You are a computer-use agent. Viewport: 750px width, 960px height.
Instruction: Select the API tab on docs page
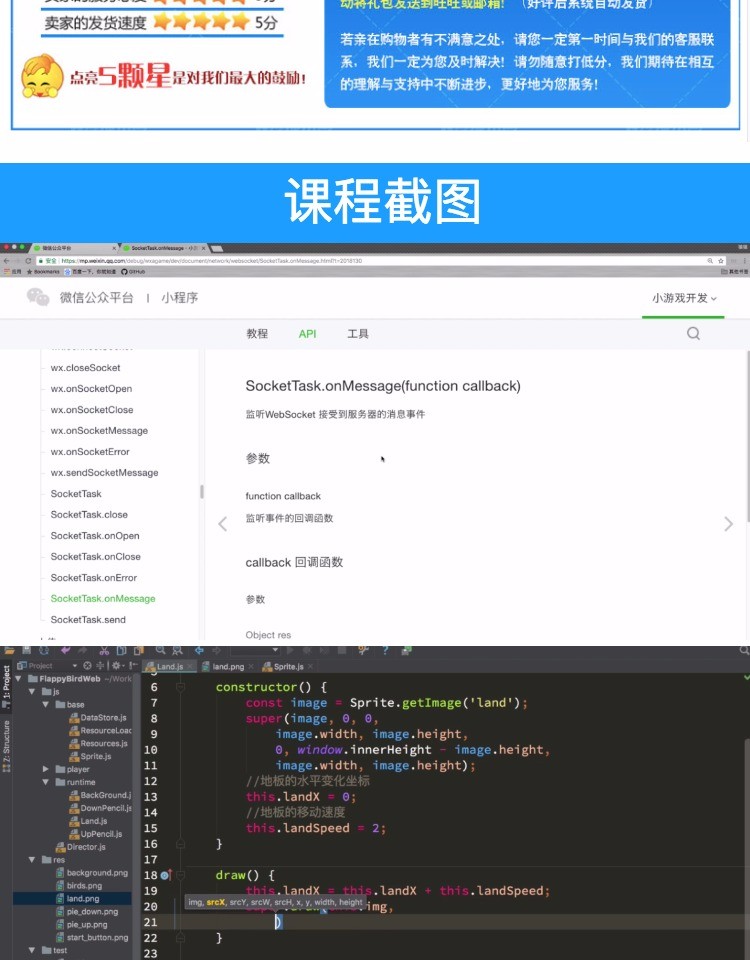(x=307, y=334)
